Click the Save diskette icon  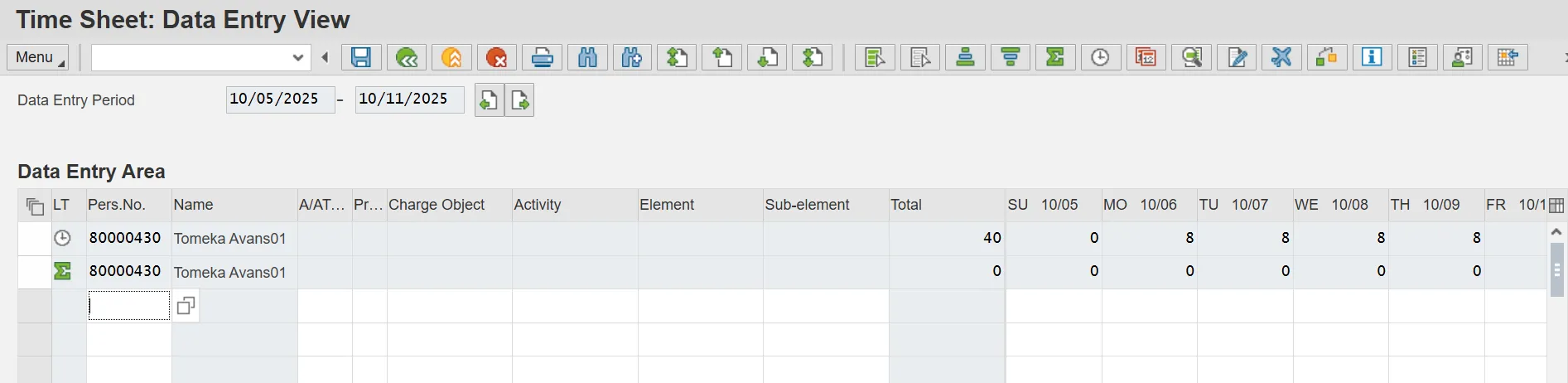click(361, 57)
